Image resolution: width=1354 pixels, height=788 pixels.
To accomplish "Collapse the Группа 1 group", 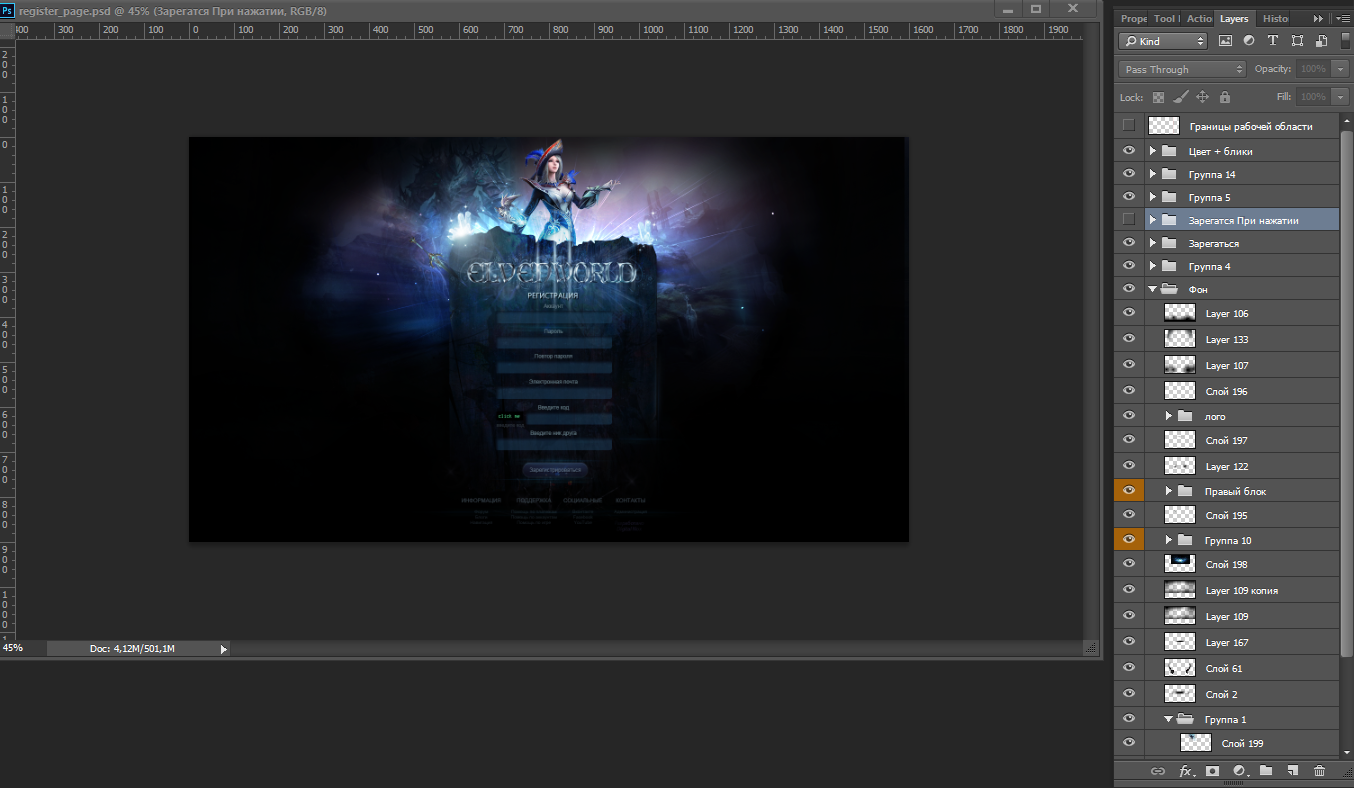I will click(1168, 719).
